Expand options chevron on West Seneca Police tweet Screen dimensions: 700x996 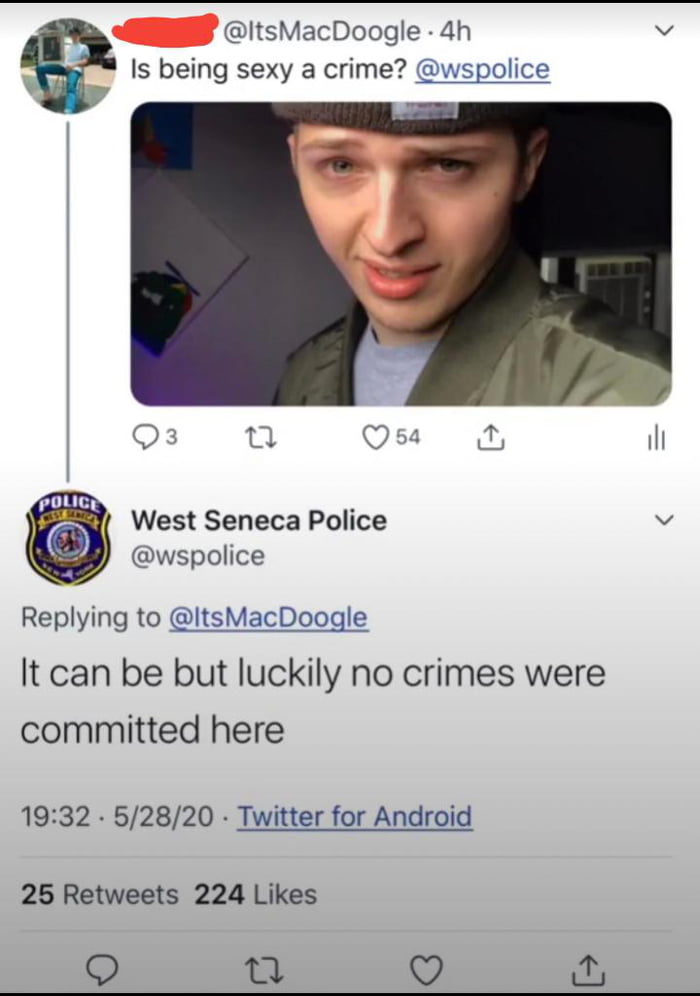click(x=663, y=519)
